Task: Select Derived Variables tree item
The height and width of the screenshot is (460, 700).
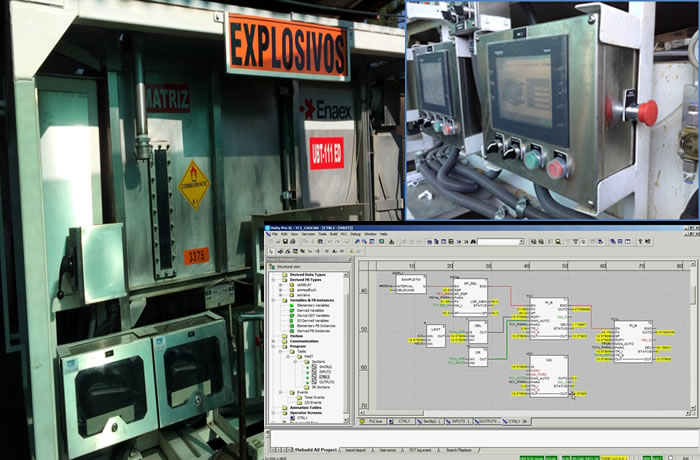Action: coord(310,310)
